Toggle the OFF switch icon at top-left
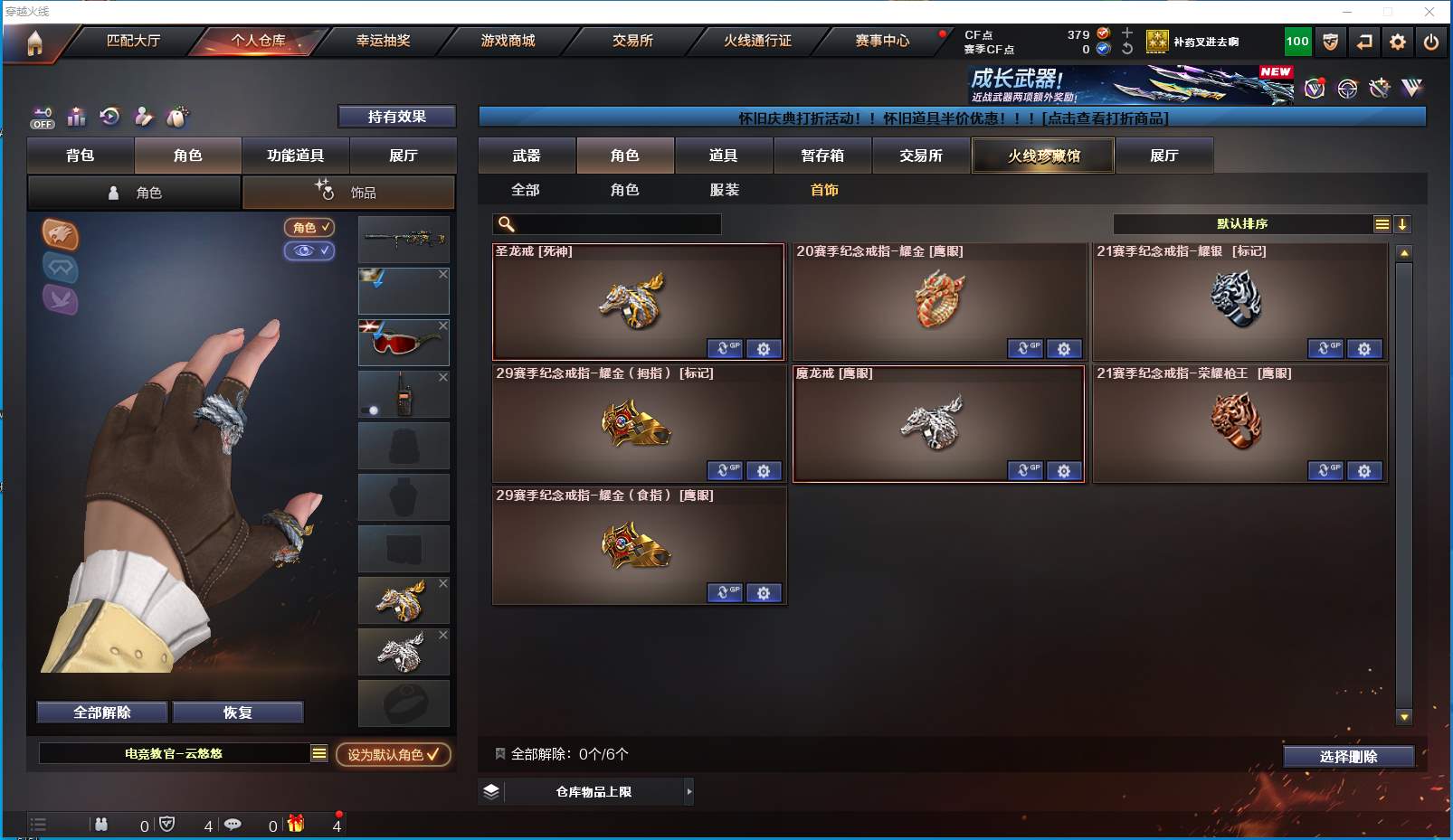The width and height of the screenshot is (1453, 840). pos(43,118)
